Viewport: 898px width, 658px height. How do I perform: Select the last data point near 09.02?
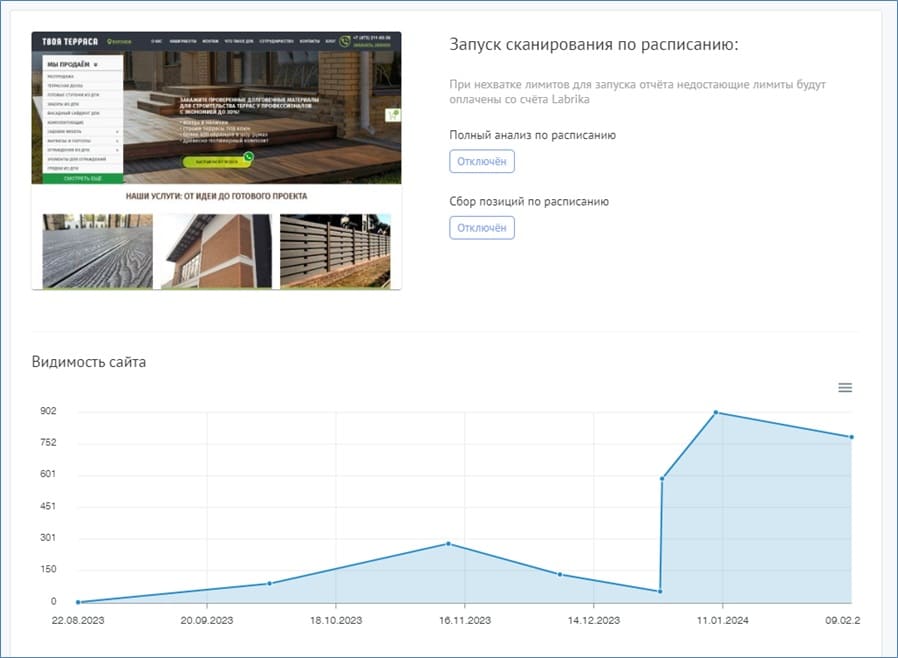852,437
